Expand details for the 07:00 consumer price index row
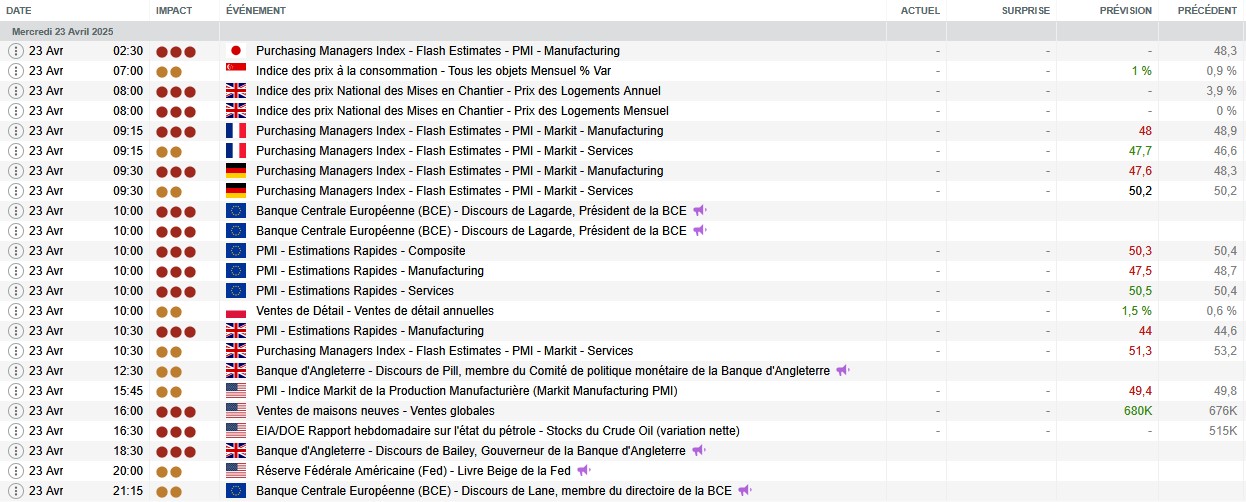The width and height of the screenshot is (1246, 502). click(15, 71)
